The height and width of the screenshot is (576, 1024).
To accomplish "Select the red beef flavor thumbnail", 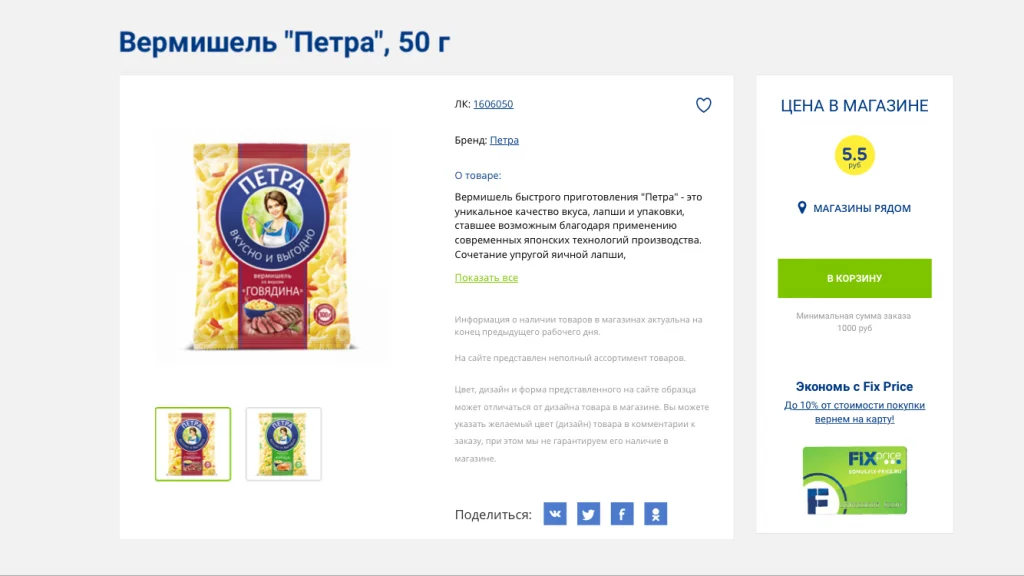I will (193, 444).
